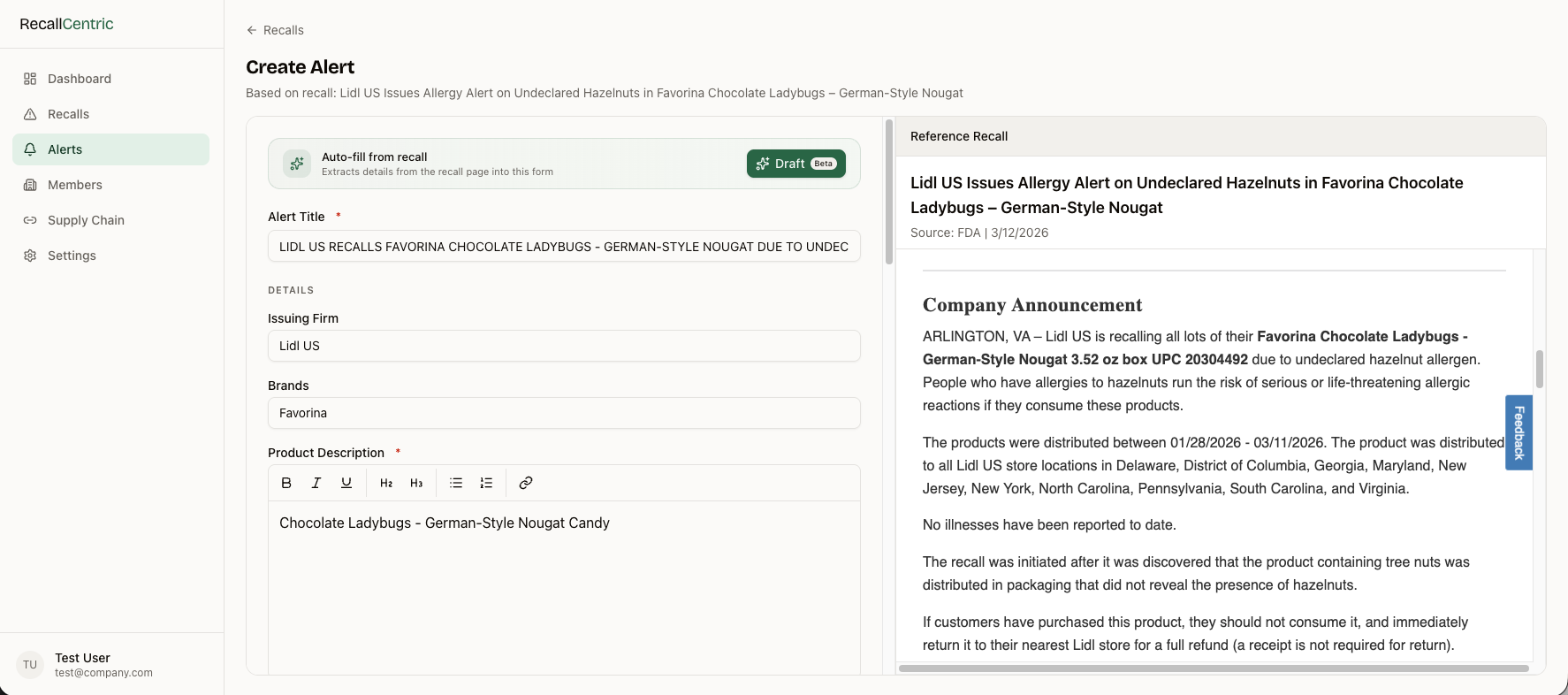Click the back arrow next to Recalls

coord(252,30)
